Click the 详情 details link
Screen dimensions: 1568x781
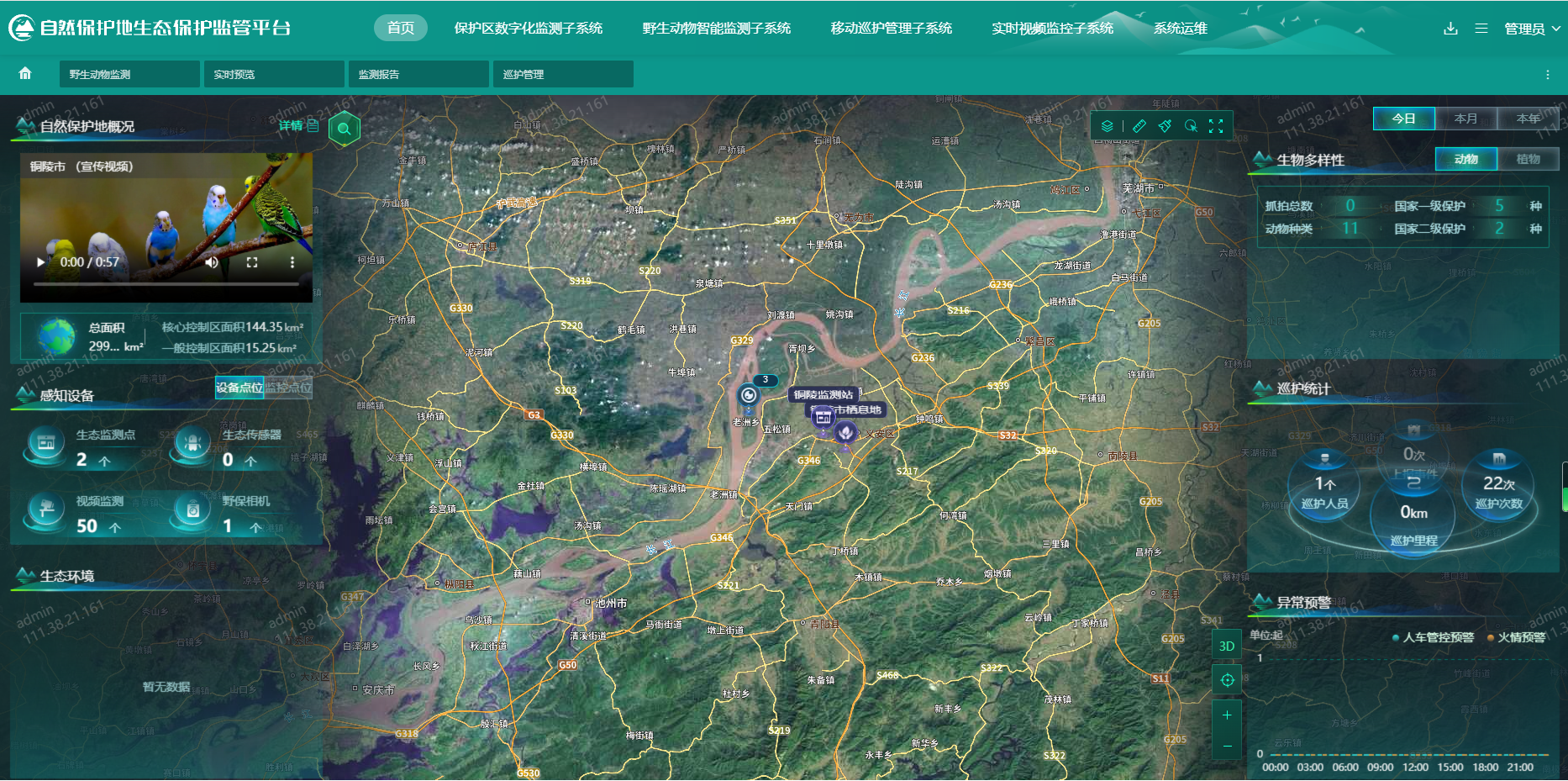coord(298,125)
